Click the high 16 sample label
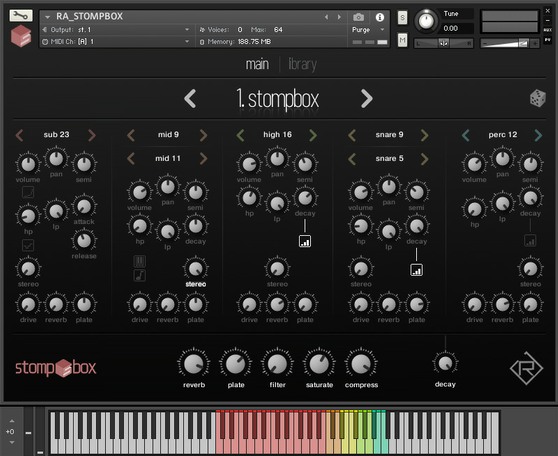Image resolution: width=558 pixels, height=456 pixels. click(x=277, y=135)
